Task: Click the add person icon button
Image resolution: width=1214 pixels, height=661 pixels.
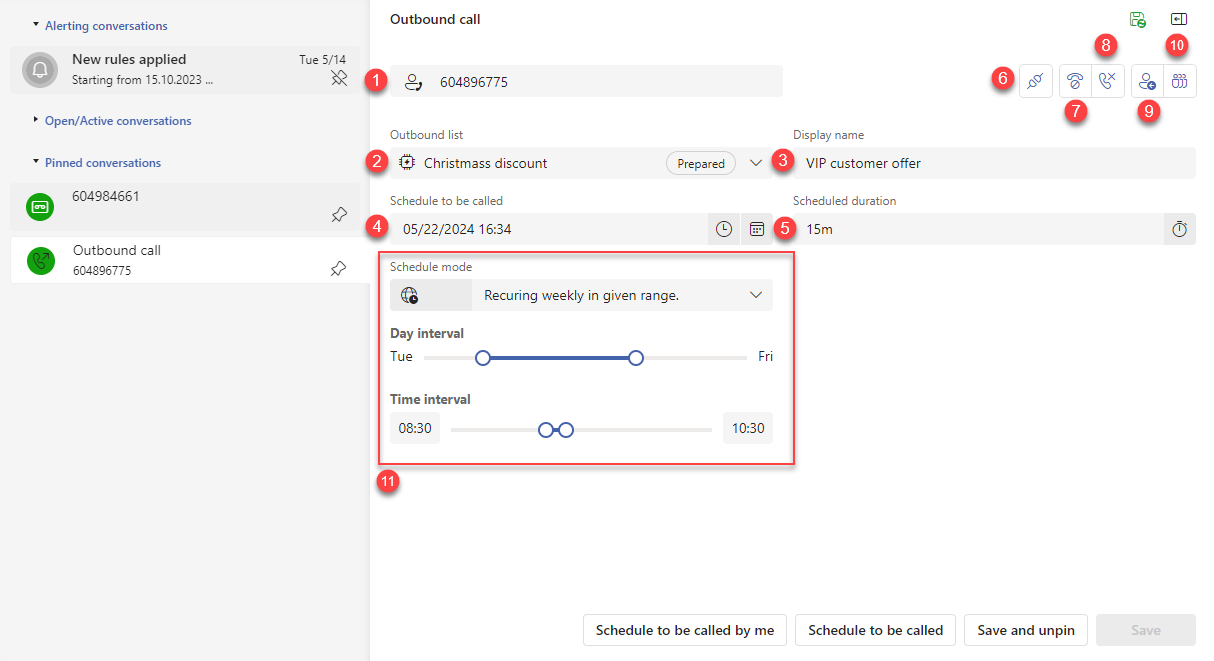Action: click(x=1148, y=82)
